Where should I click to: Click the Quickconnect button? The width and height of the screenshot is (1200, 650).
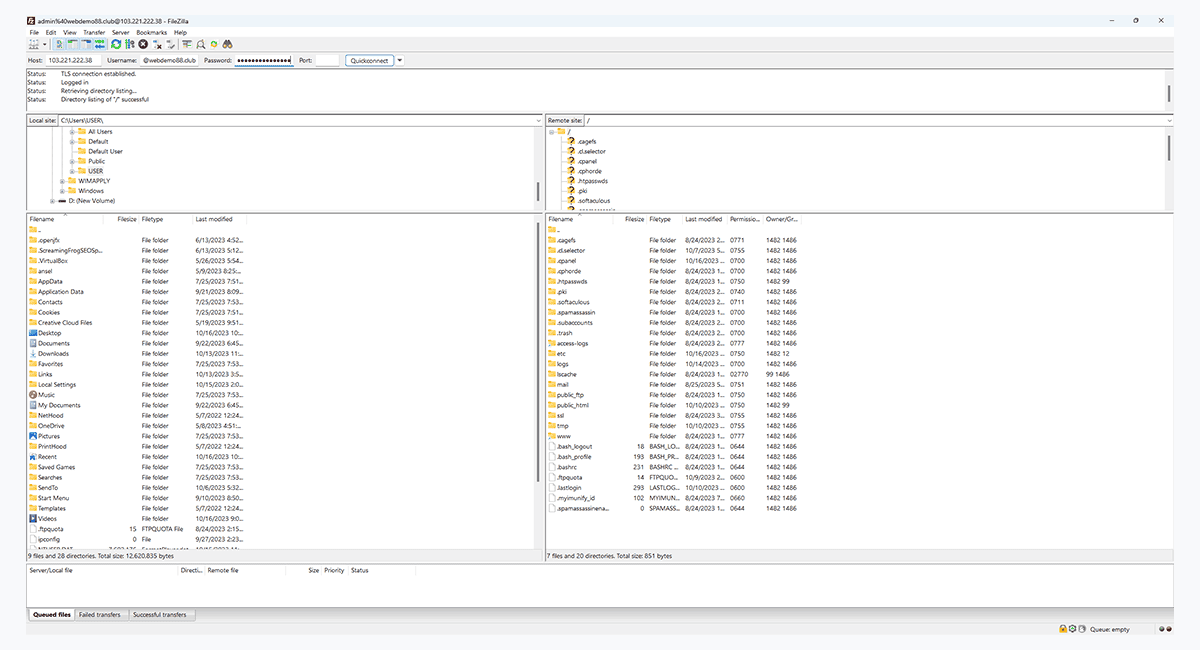click(369, 60)
